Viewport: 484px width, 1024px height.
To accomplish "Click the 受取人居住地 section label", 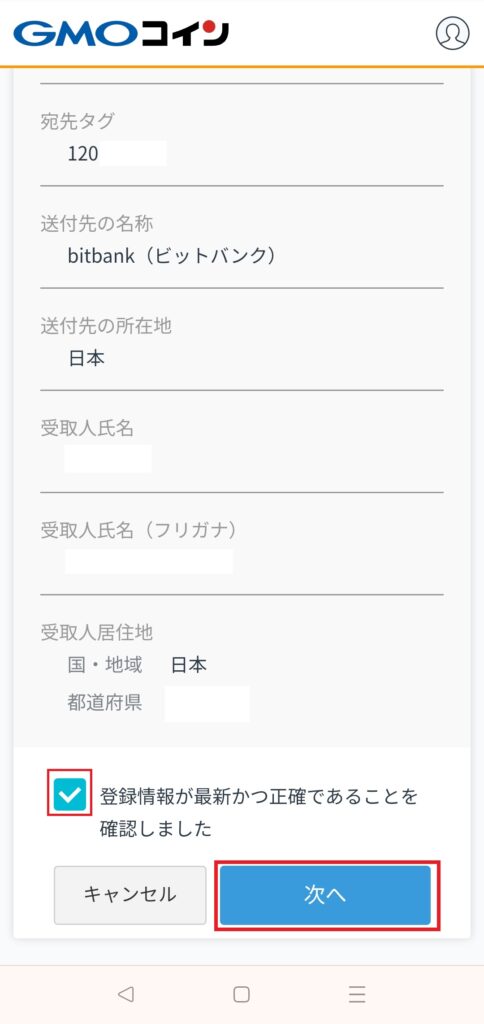I will [97, 632].
